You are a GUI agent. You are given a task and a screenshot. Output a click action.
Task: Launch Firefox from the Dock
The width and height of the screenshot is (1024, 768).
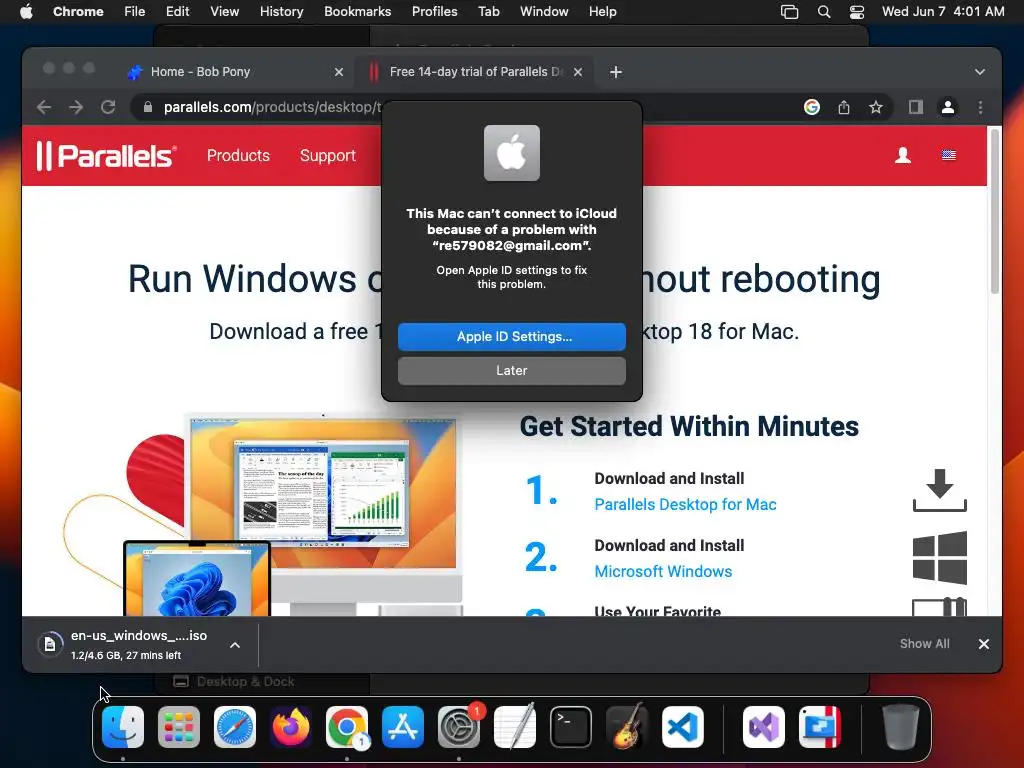pyautogui.click(x=291, y=727)
